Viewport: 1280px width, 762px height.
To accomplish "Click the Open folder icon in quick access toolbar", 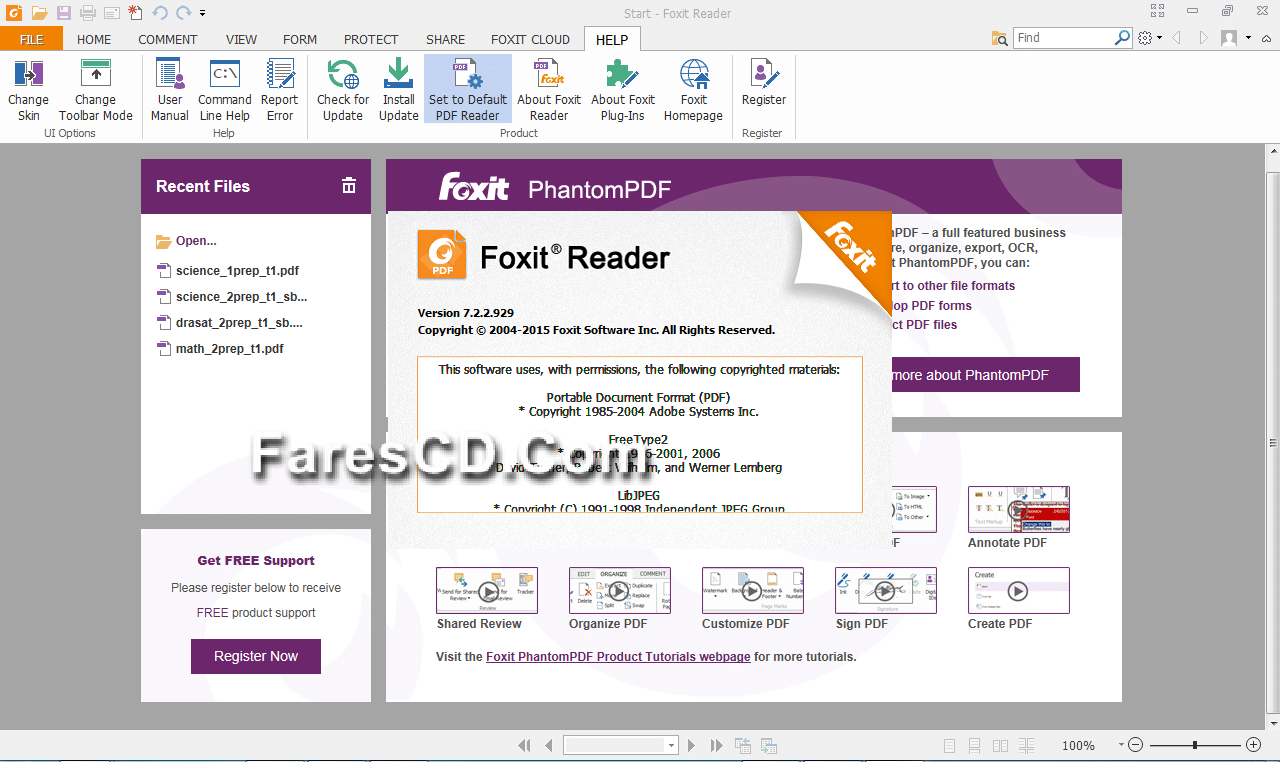I will pos(39,13).
